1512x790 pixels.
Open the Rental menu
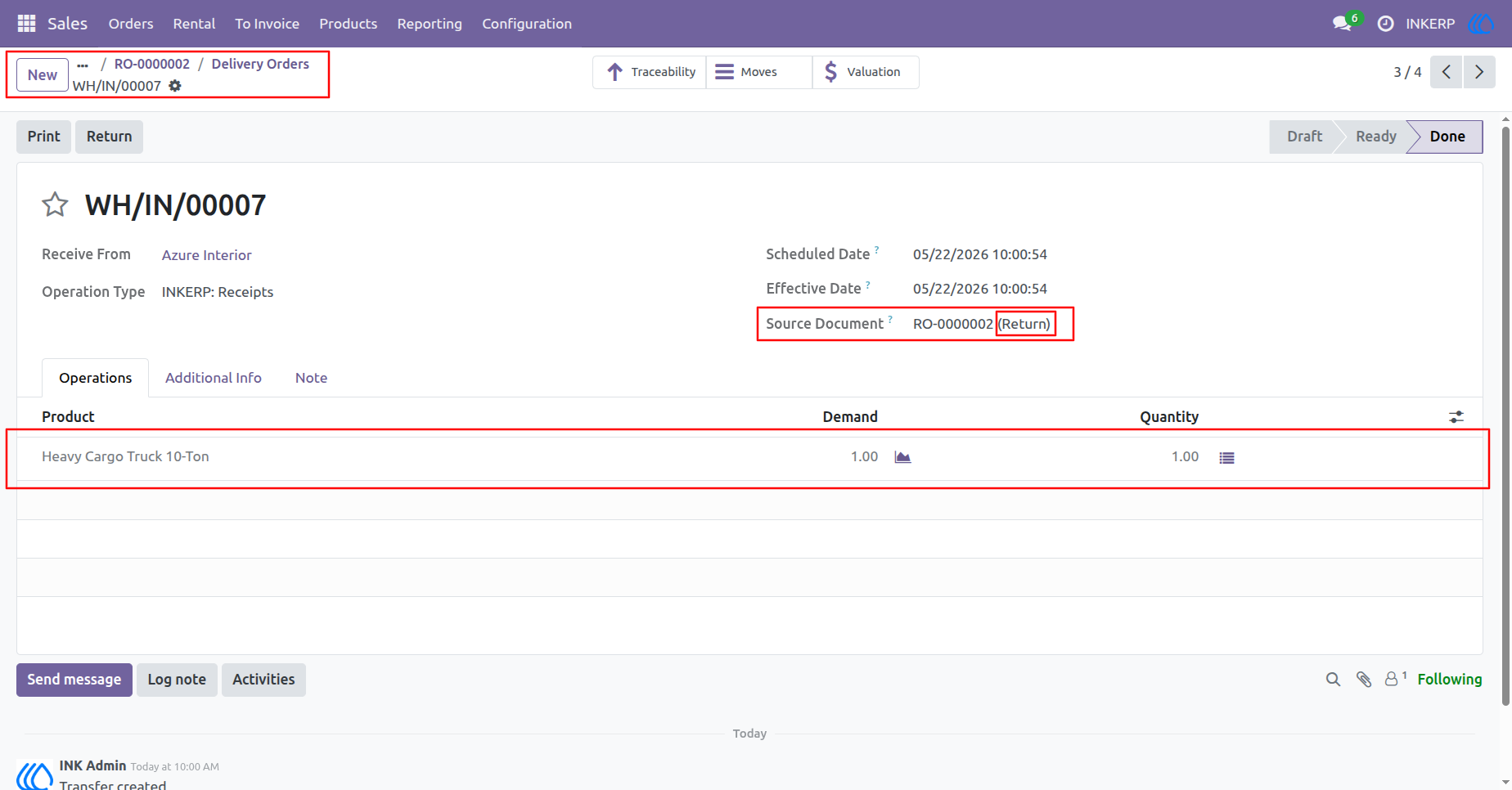pos(194,24)
